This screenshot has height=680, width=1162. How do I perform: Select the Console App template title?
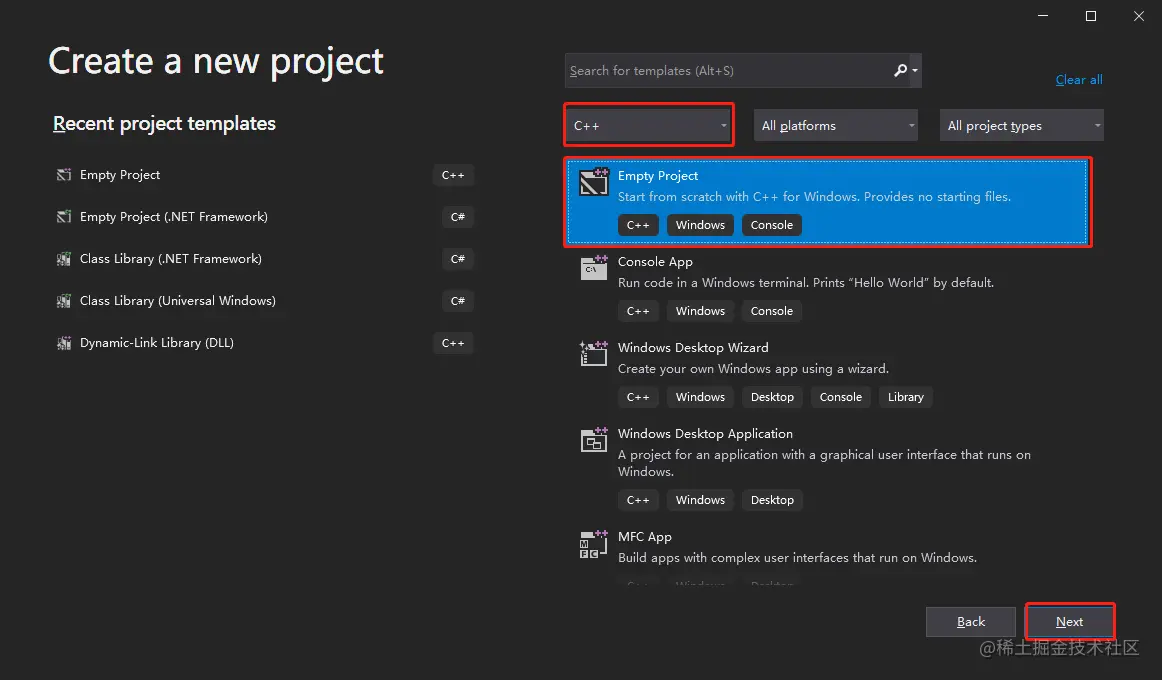click(x=655, y=261)
